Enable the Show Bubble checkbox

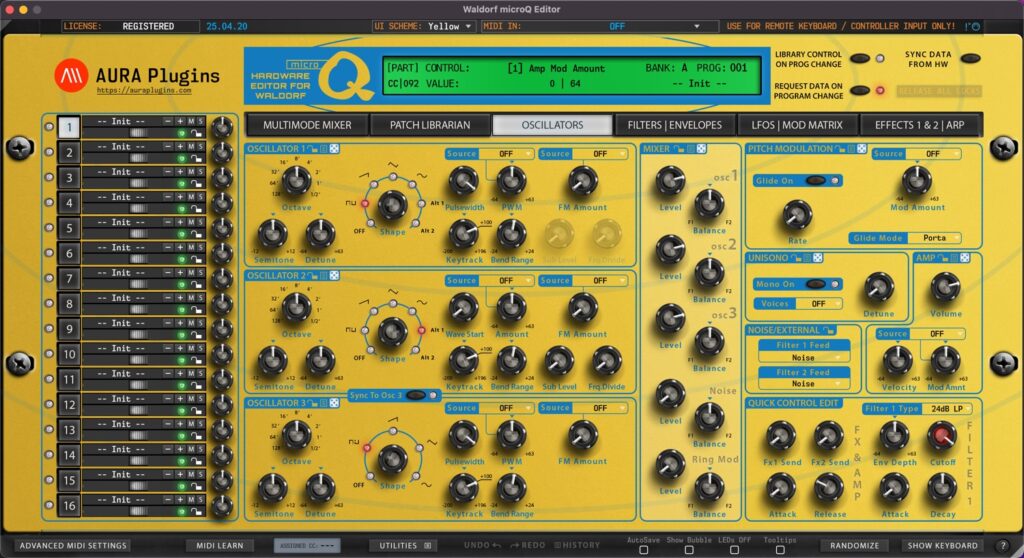689,550
